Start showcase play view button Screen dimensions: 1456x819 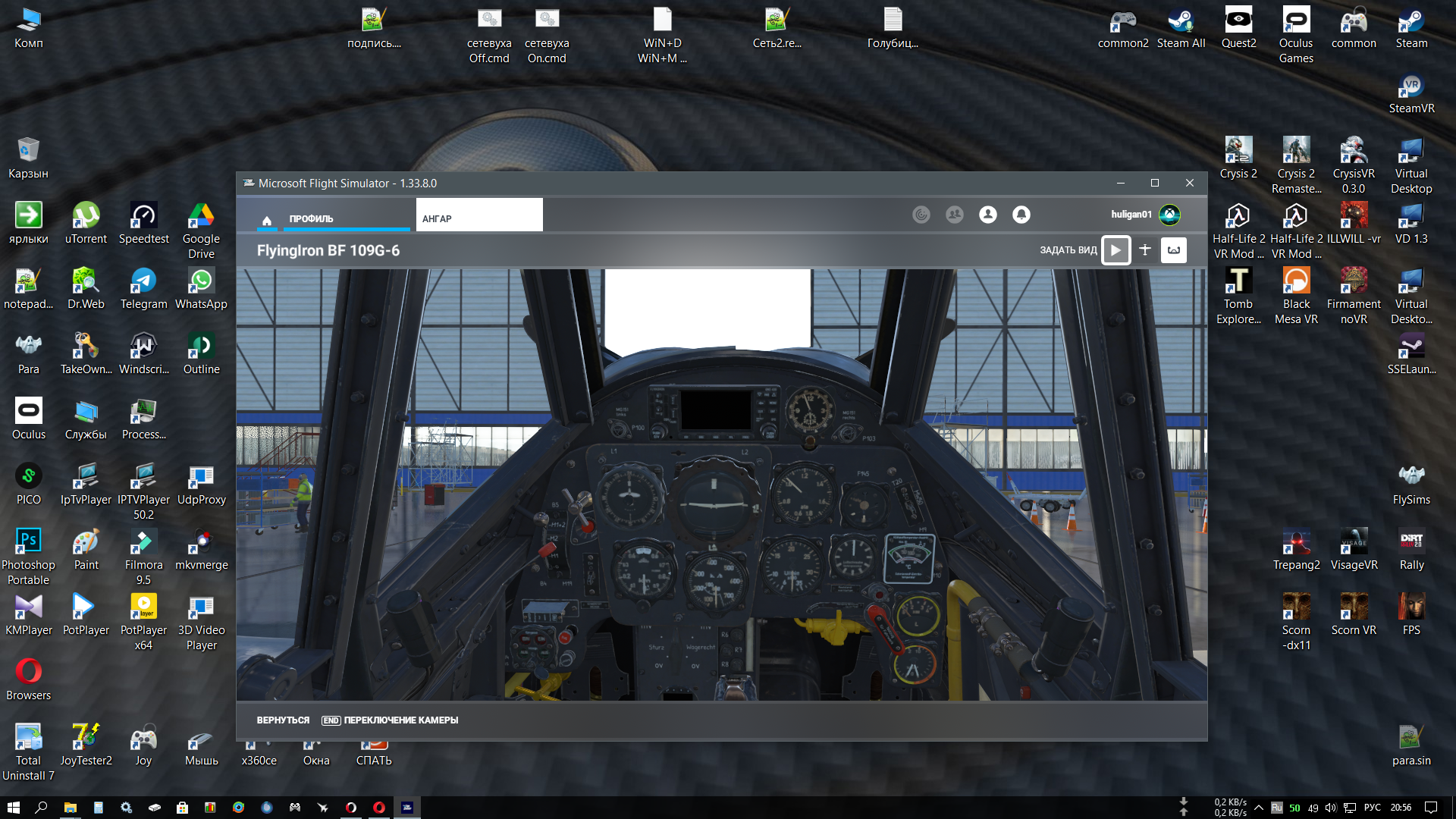(1116, 249)
